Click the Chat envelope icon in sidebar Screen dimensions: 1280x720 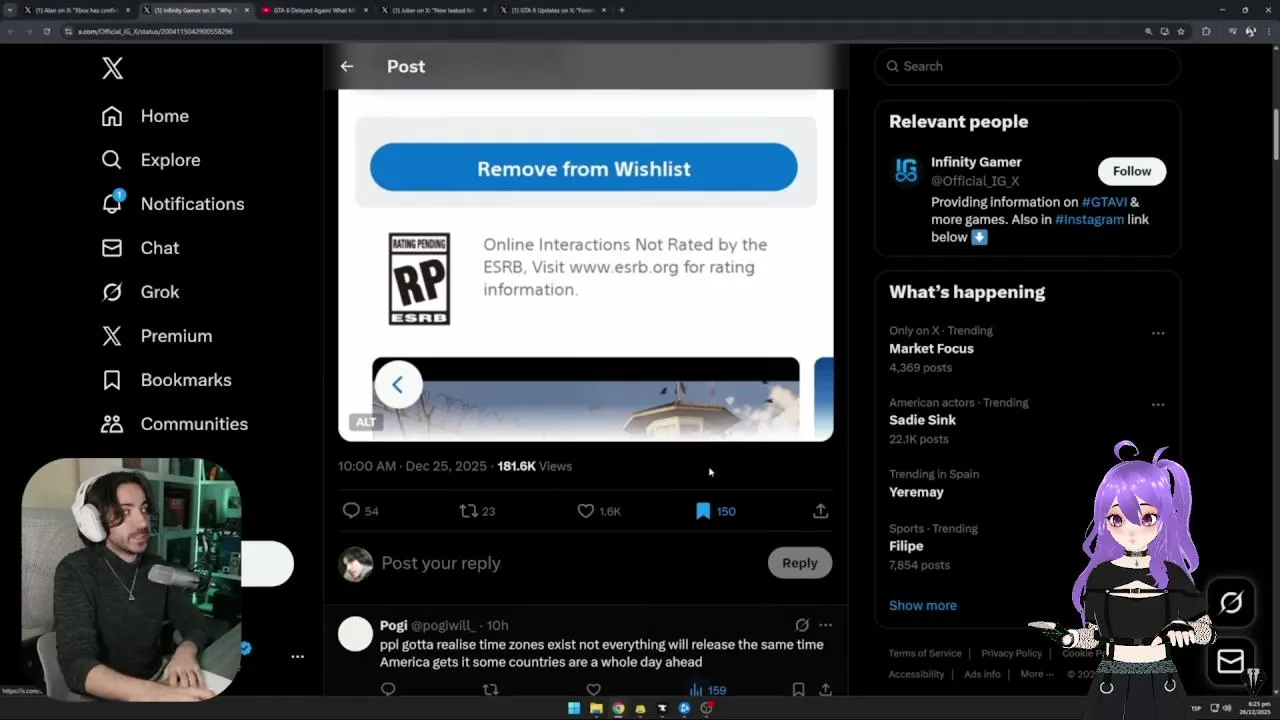coord(112,248)
